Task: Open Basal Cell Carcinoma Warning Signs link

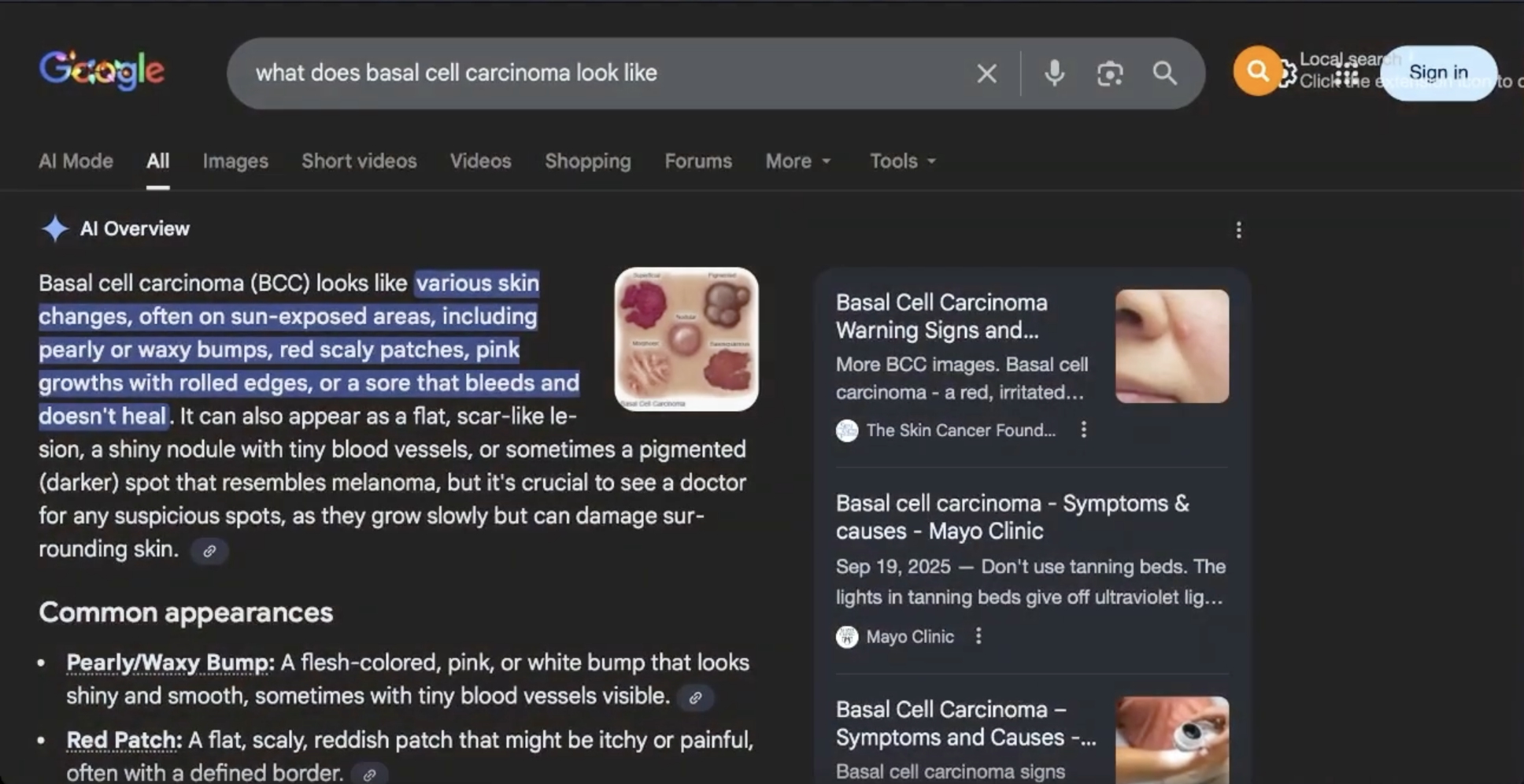Action: pyautogui.click(x=941, y=316)
